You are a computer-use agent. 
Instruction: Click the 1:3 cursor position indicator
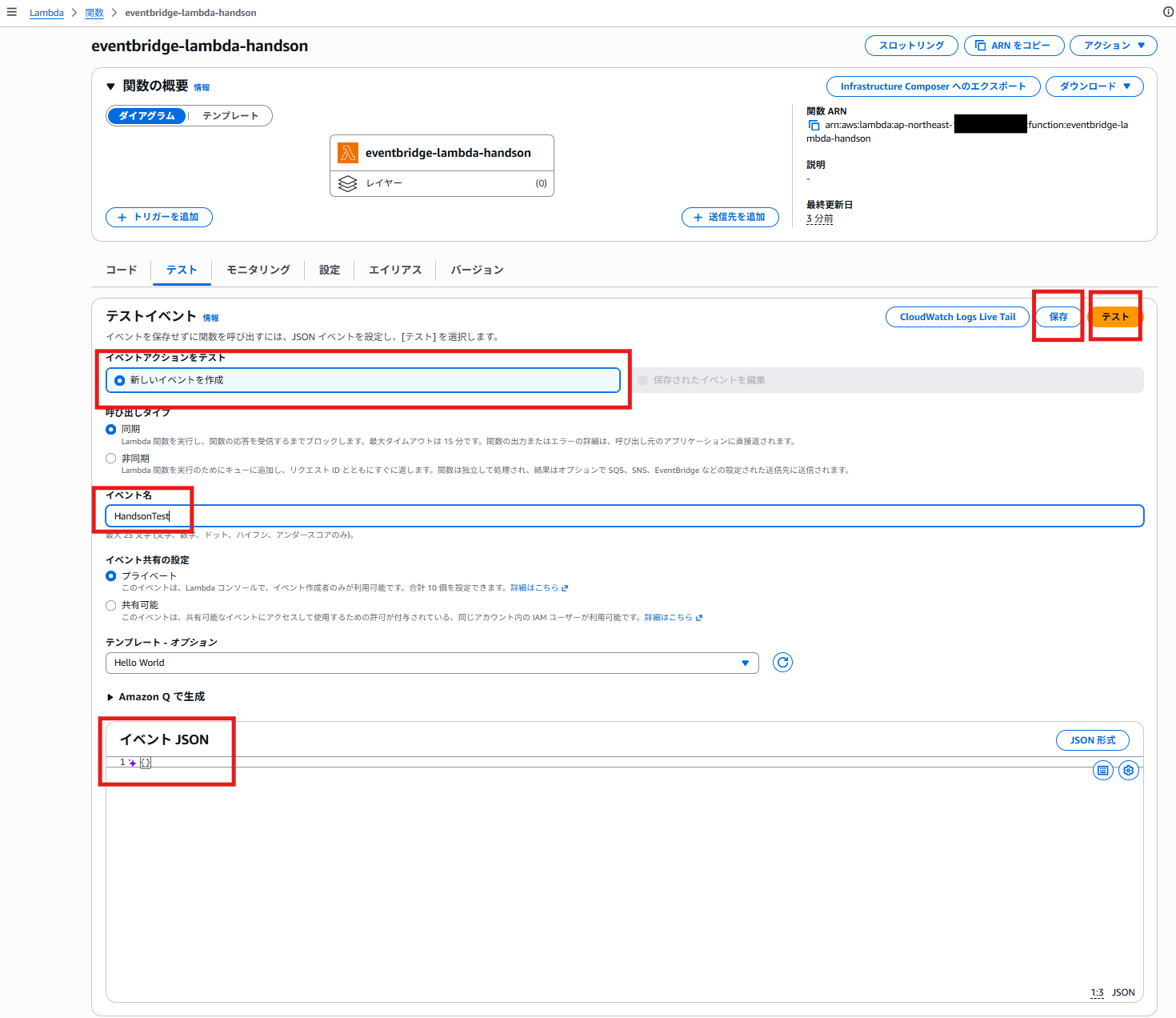coord(1097,992)
